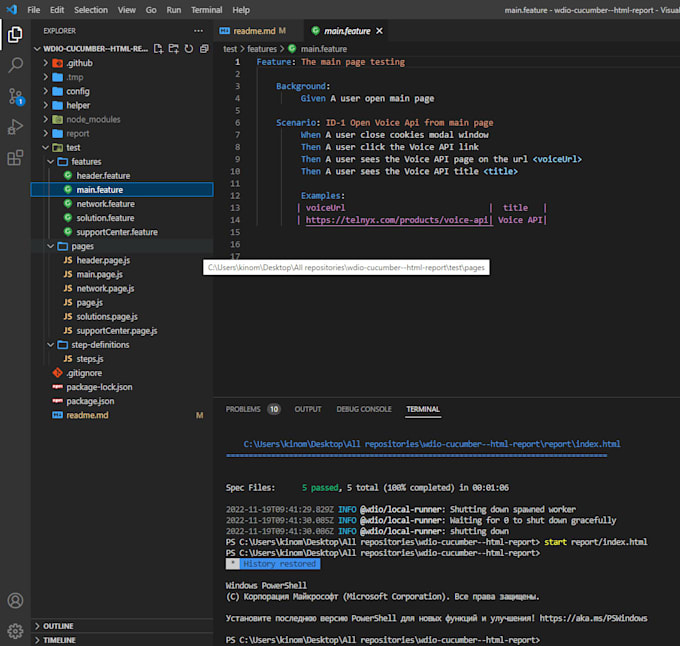The width and height of the screenshot is (680, 646).
Task: Open steps.js file
Action: click(x=122, y=359)
